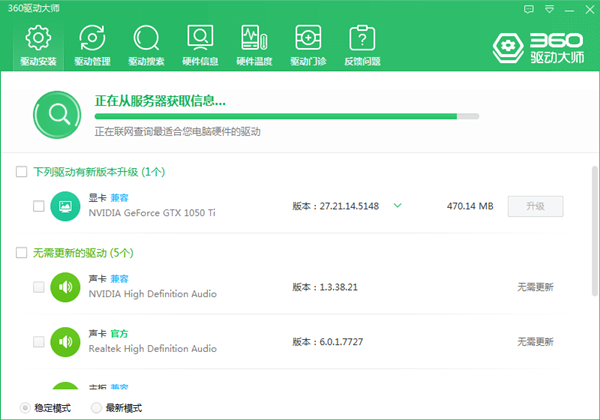Select all drivers under 下列驱动有新版本升级
This screenshot has width=600, height=420.
point(21,172)
